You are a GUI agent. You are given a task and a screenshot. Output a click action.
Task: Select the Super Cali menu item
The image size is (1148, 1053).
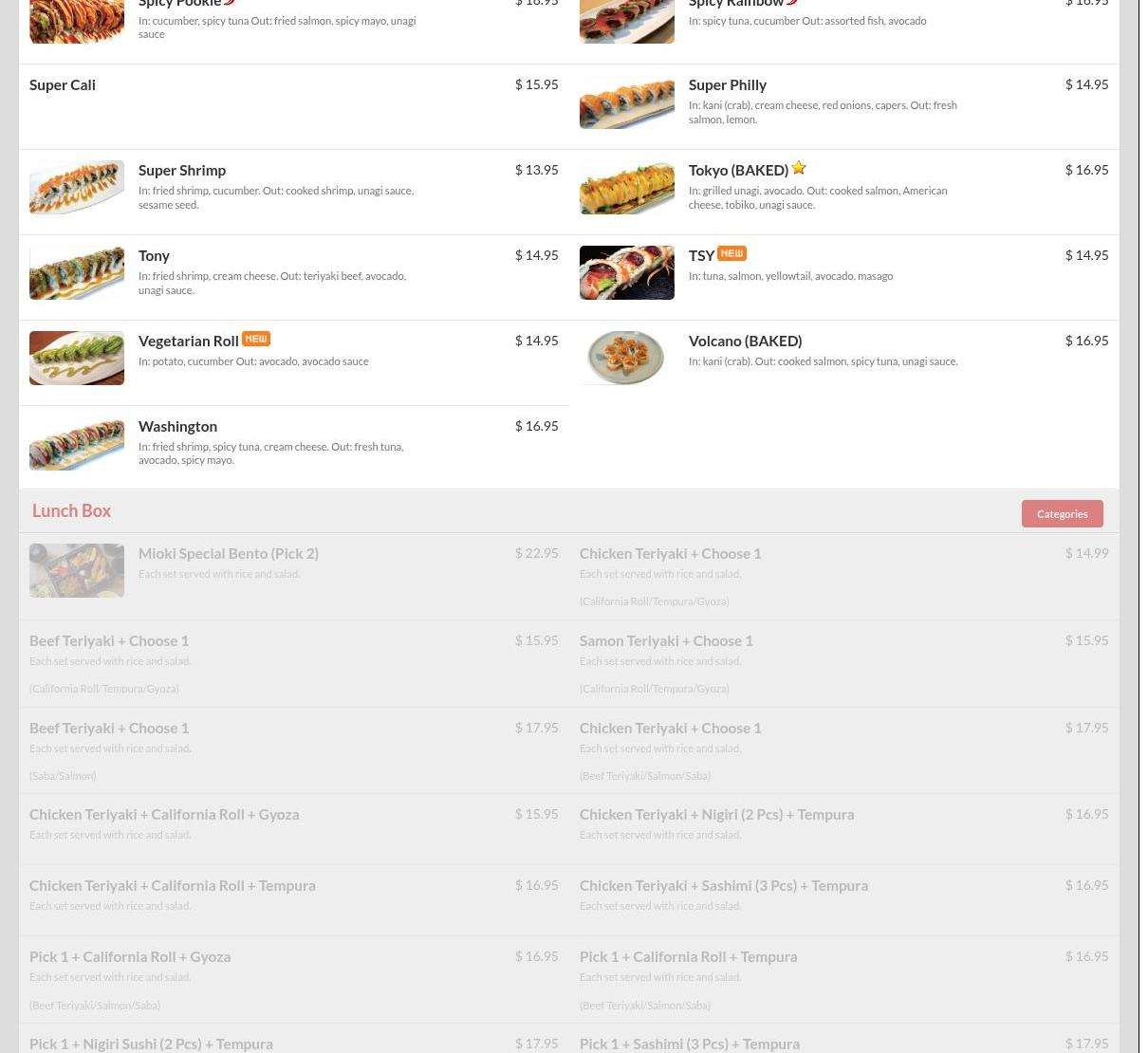coord(63,84)
